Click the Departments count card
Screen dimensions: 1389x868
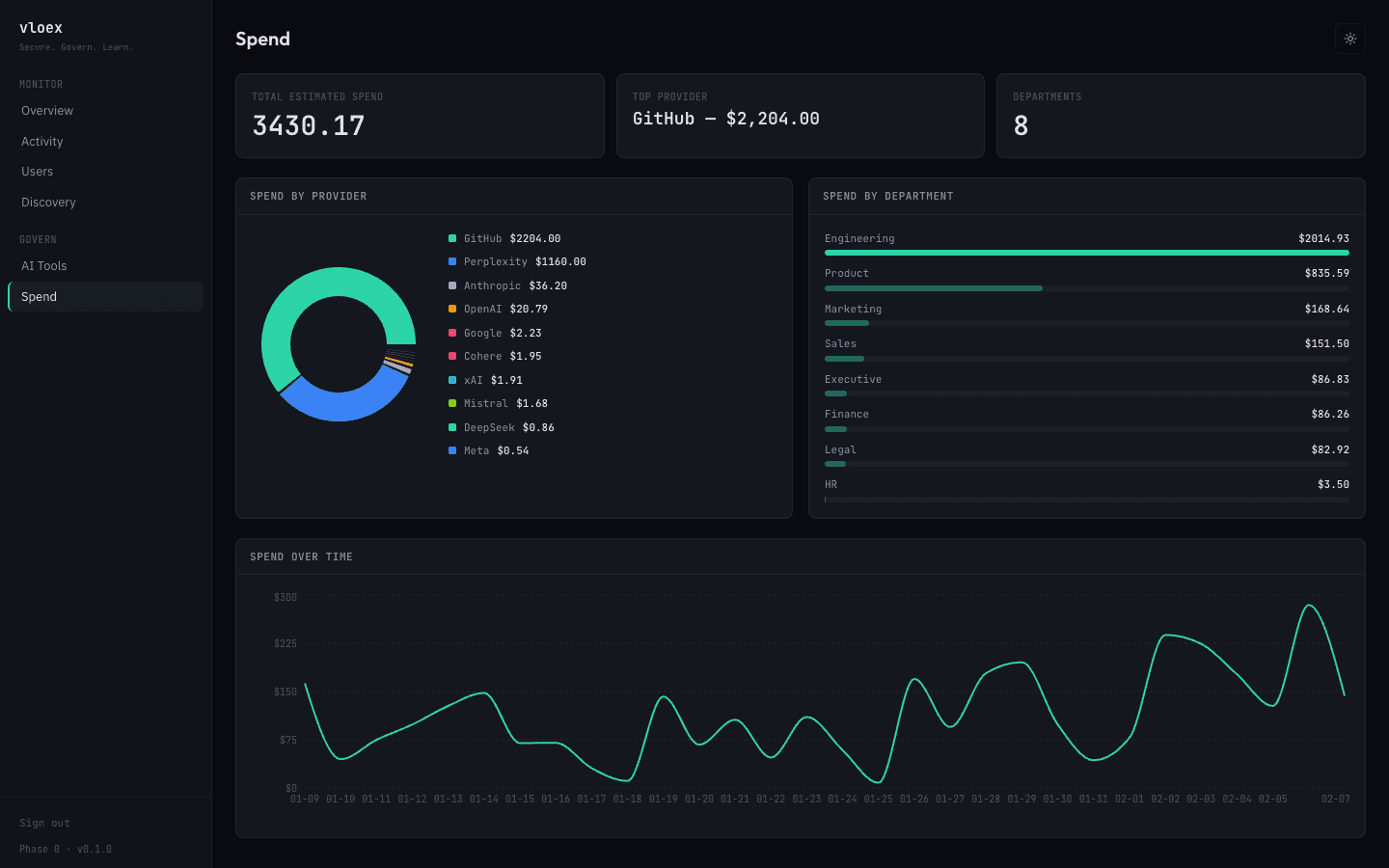tap(1181, 116)
